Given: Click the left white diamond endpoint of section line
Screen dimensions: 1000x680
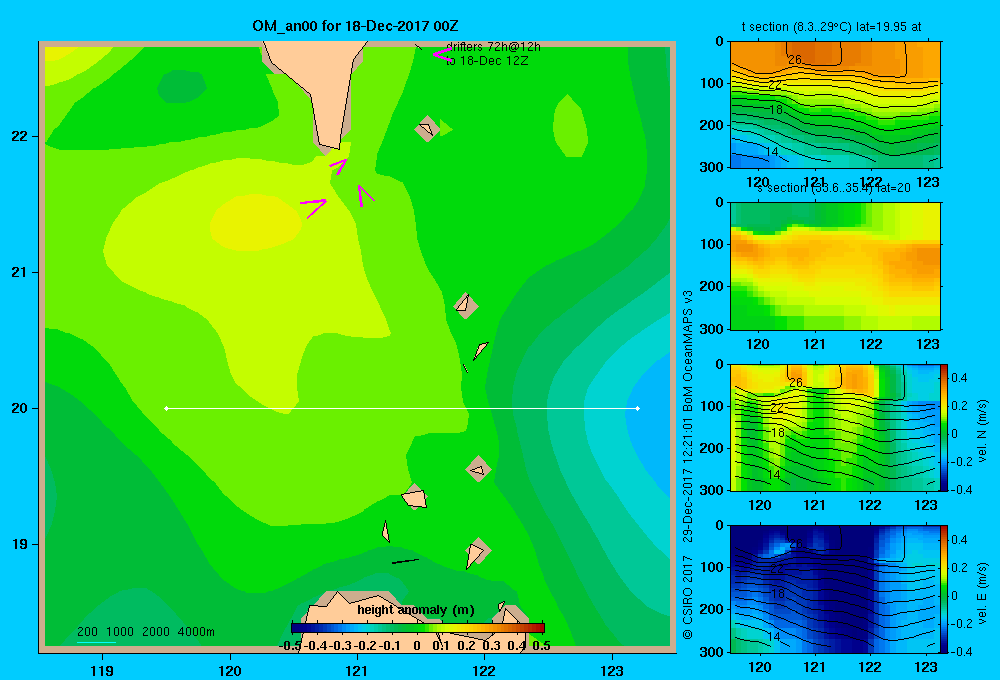Looking at the screenshot, I should point(166,408).
